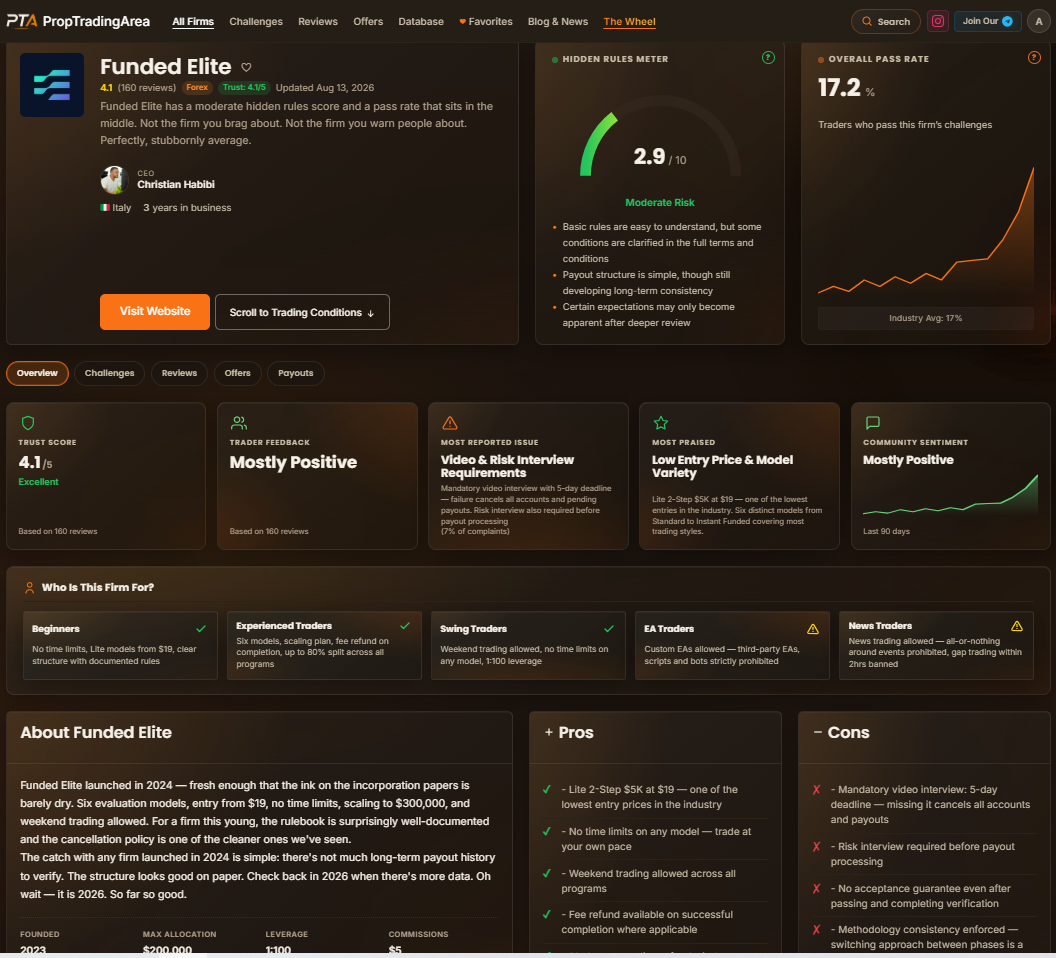The height and width of the screenshot is (958, 1056).
Task: Click the 2.9 hidden rules gauge
Action: (x=660, y=145)
